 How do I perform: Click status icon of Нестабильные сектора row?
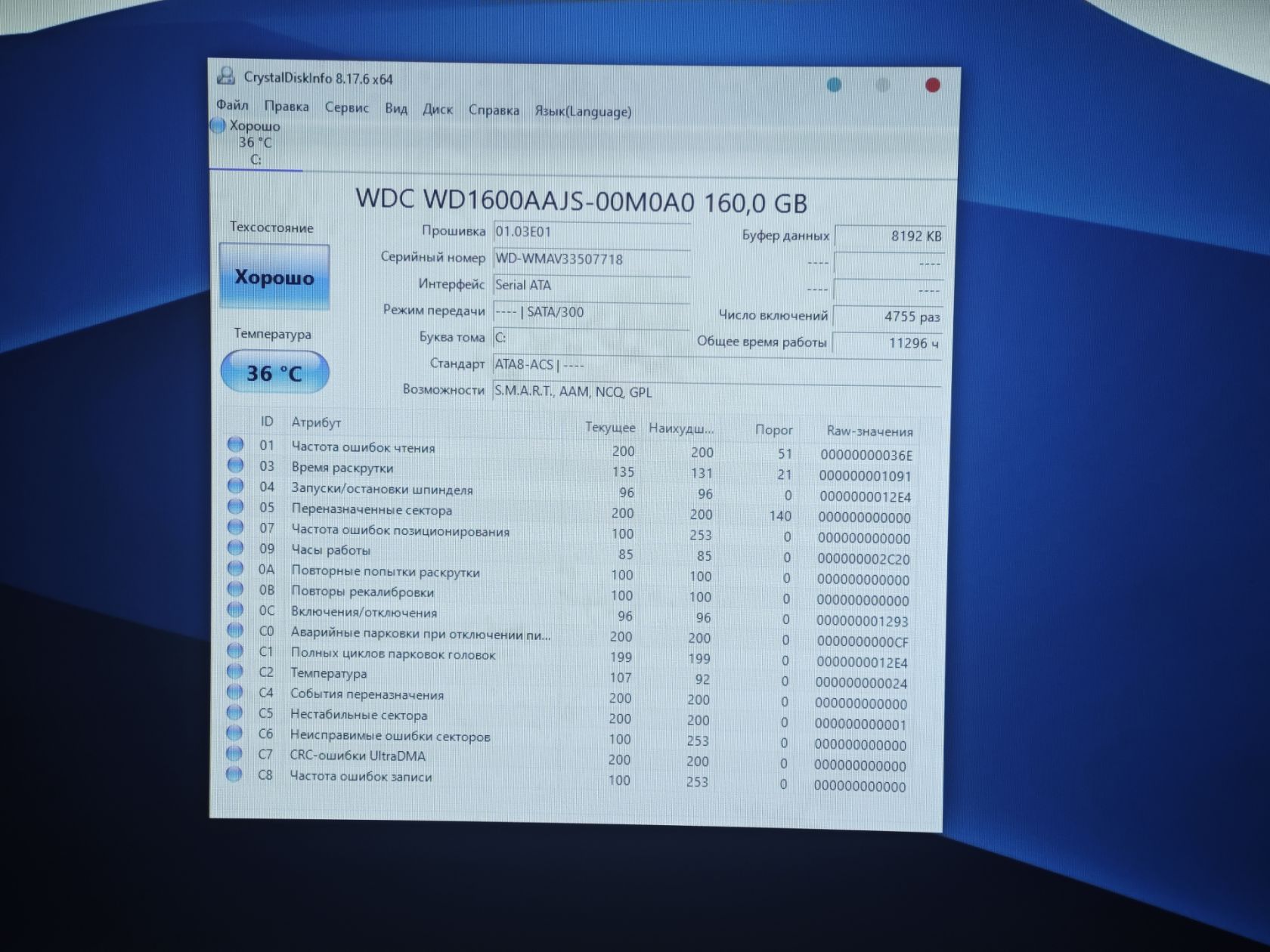tap(235, 712)
